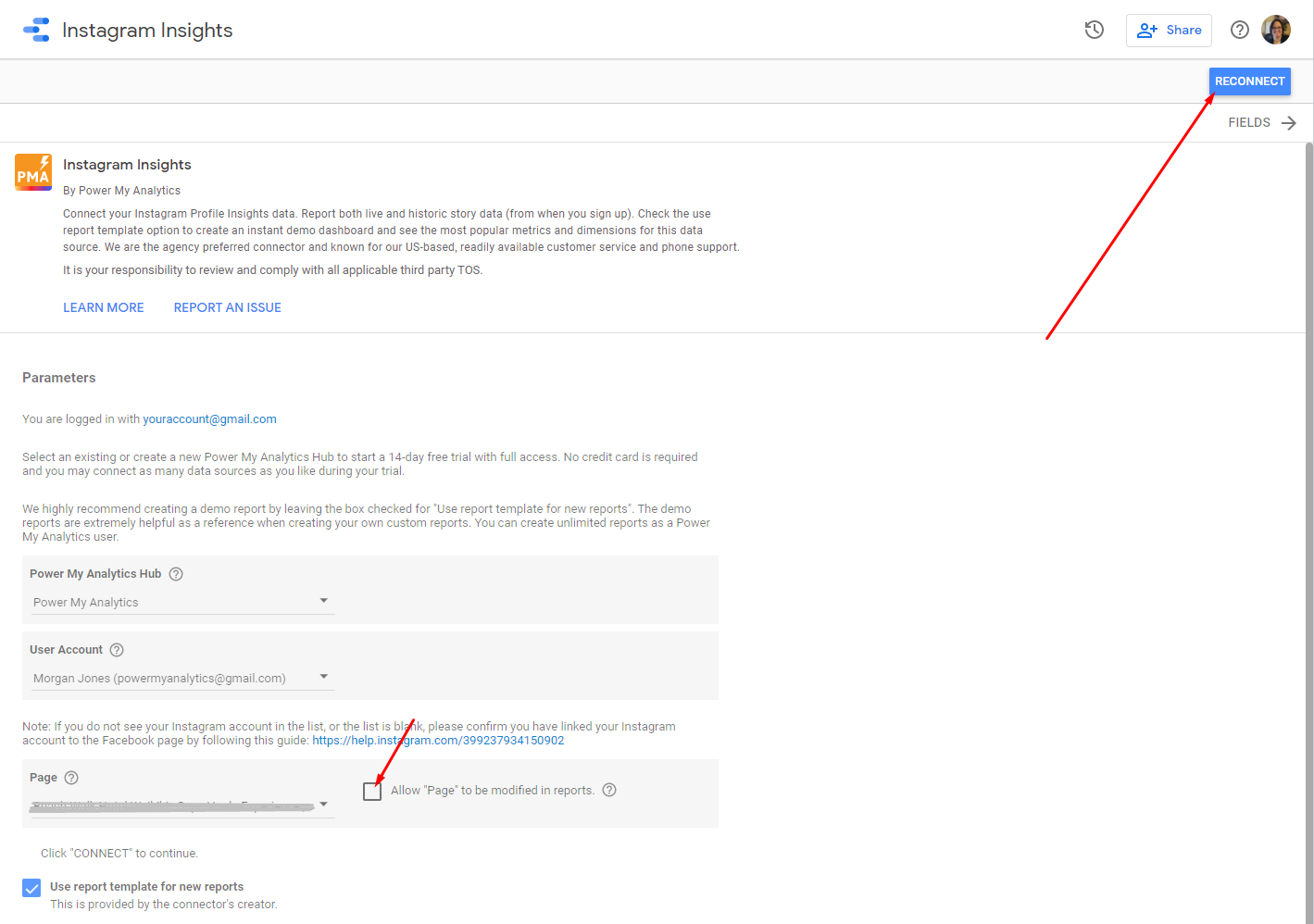Click the PMA connector logo

(33, 172)
